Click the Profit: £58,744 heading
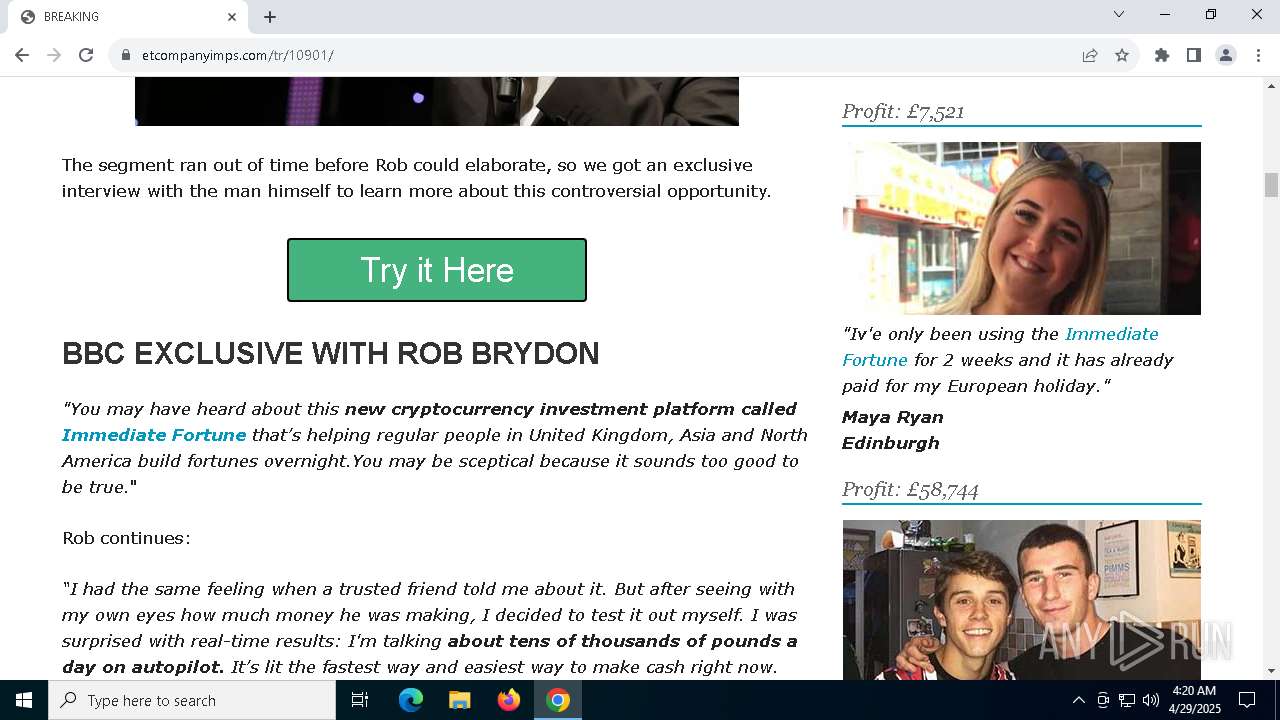This screenshot has height=720, width=1280. (x=910, y=489)
